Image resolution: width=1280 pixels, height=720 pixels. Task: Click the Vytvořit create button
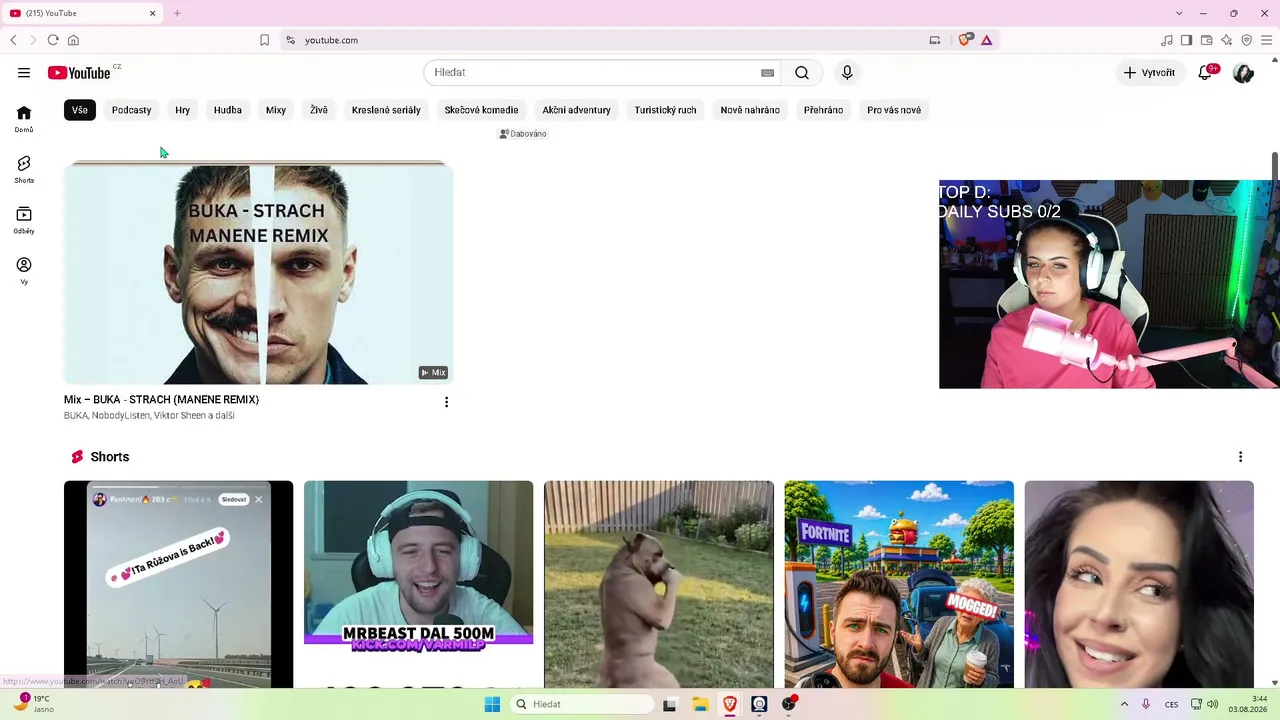pyautogui.click(x=1149, y=73)
